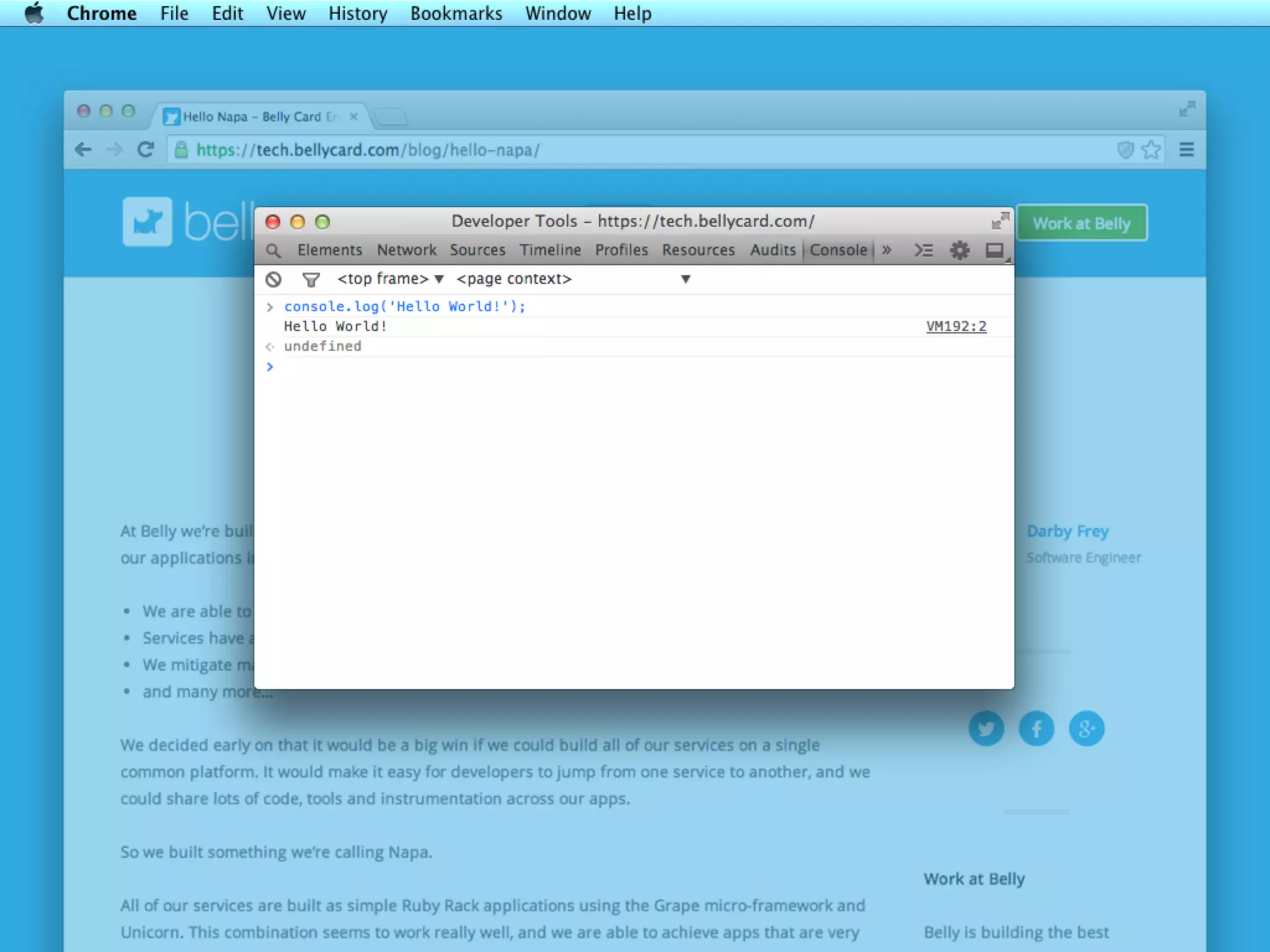Switch to the Profiles panel
This screenshot has height=952, width=1270.
coord(621,250)
